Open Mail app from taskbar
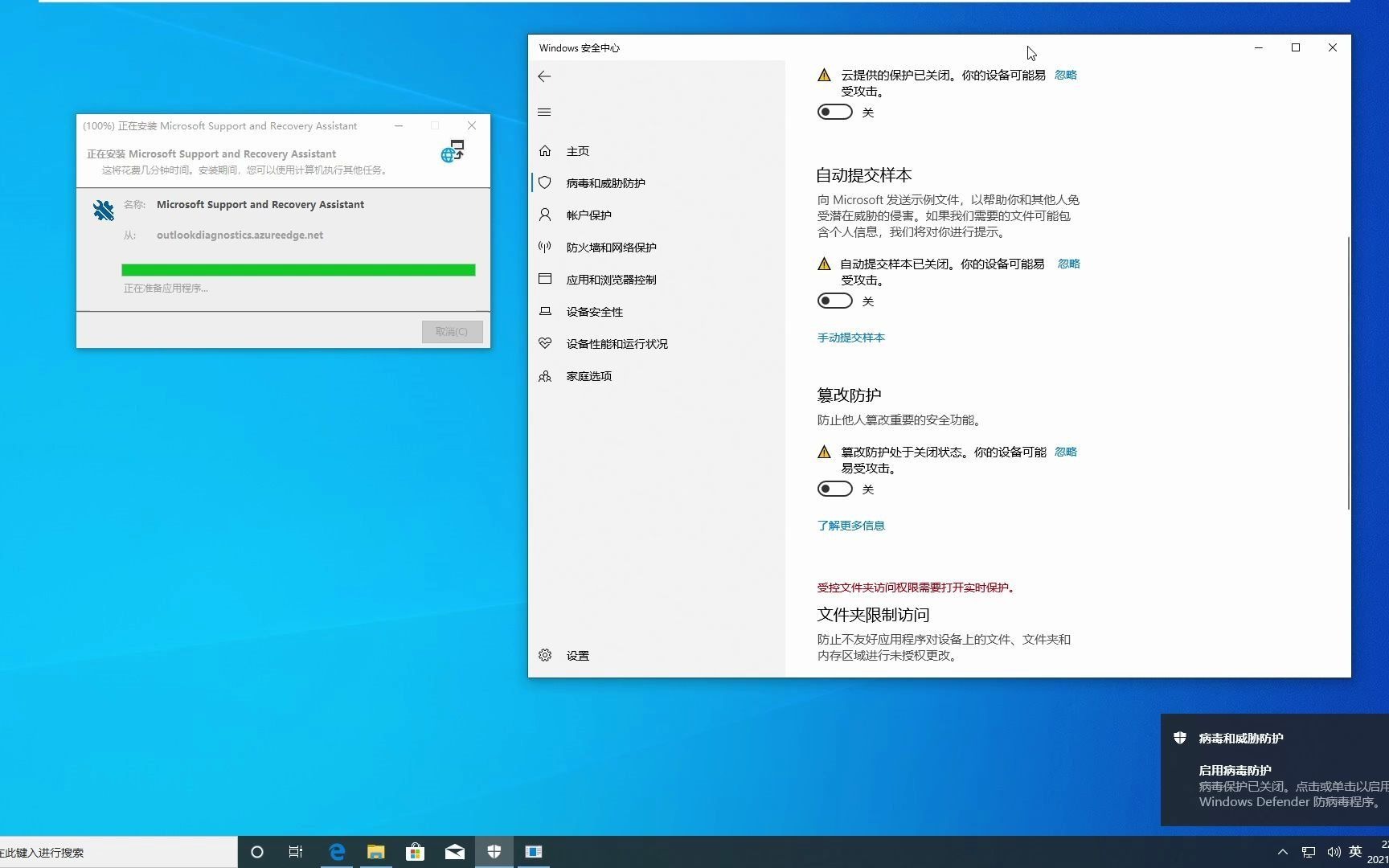The image size is (1389, 868). coord(455,852)
